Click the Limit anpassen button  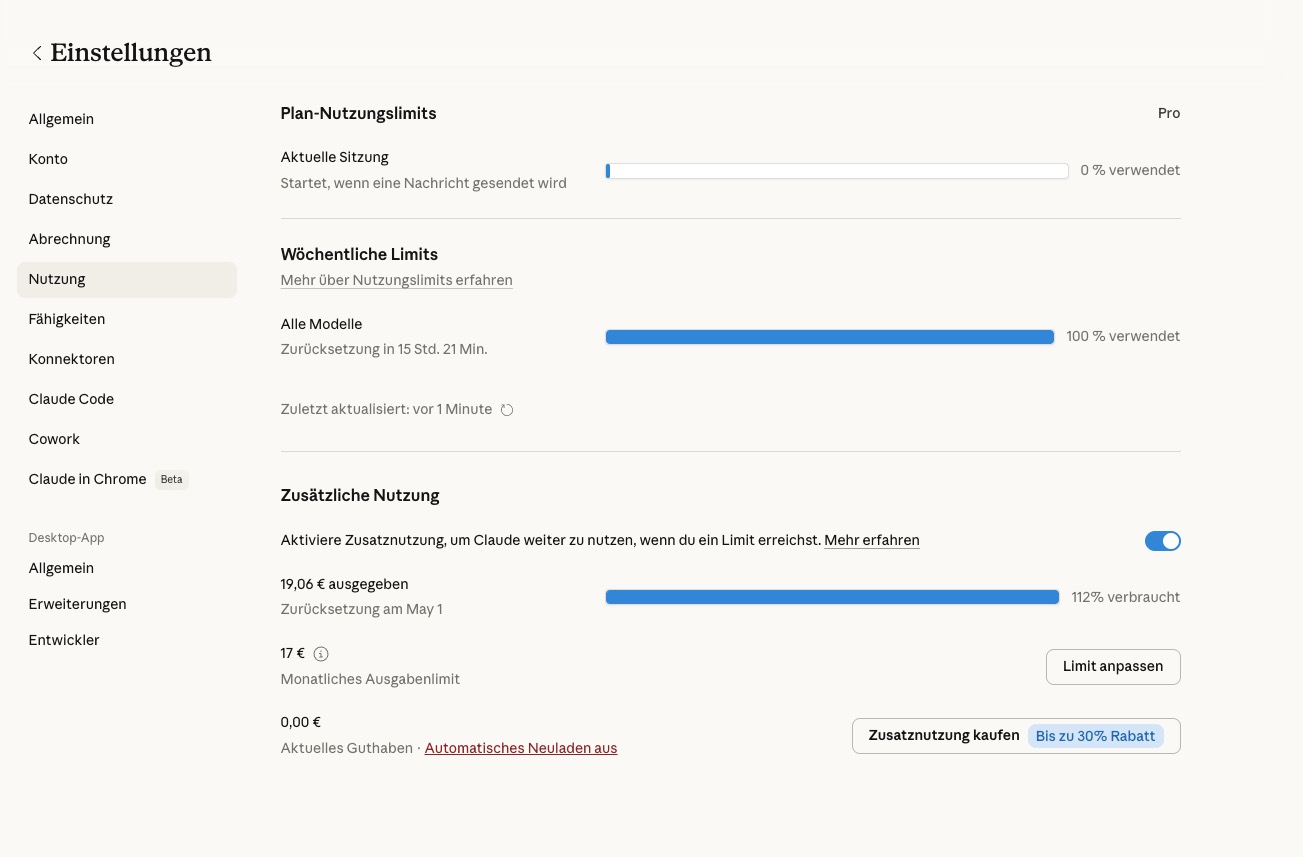click(1112, 667)
